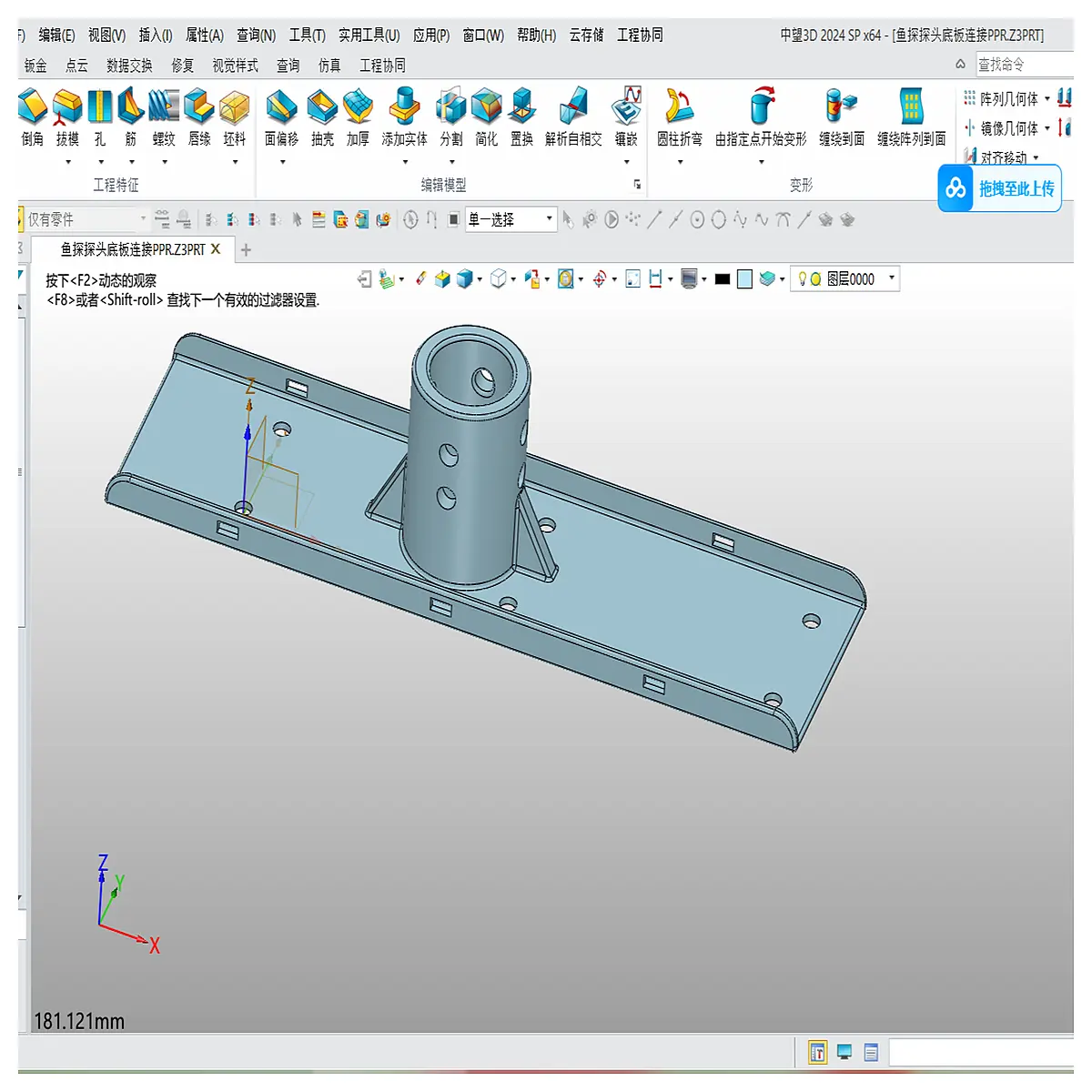Select the 分割 (Split) tool
This screenshot has height=1092, width=1092.
point(451,117)
